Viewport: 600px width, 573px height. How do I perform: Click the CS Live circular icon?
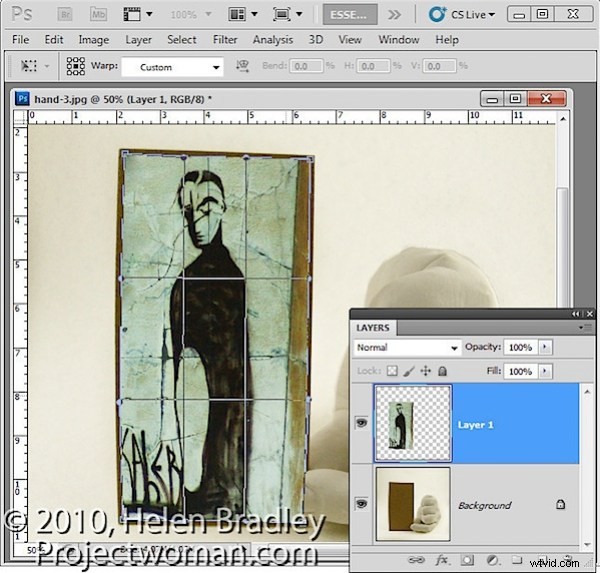click(437, 15)
